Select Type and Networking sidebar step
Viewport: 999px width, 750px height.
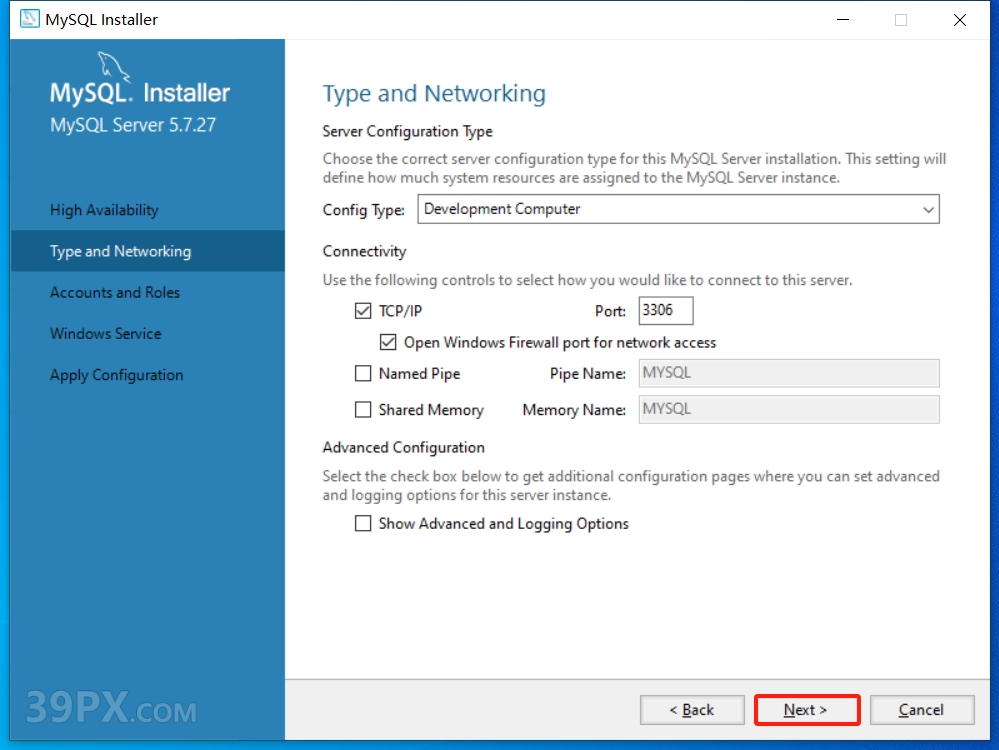pos(120,251)
